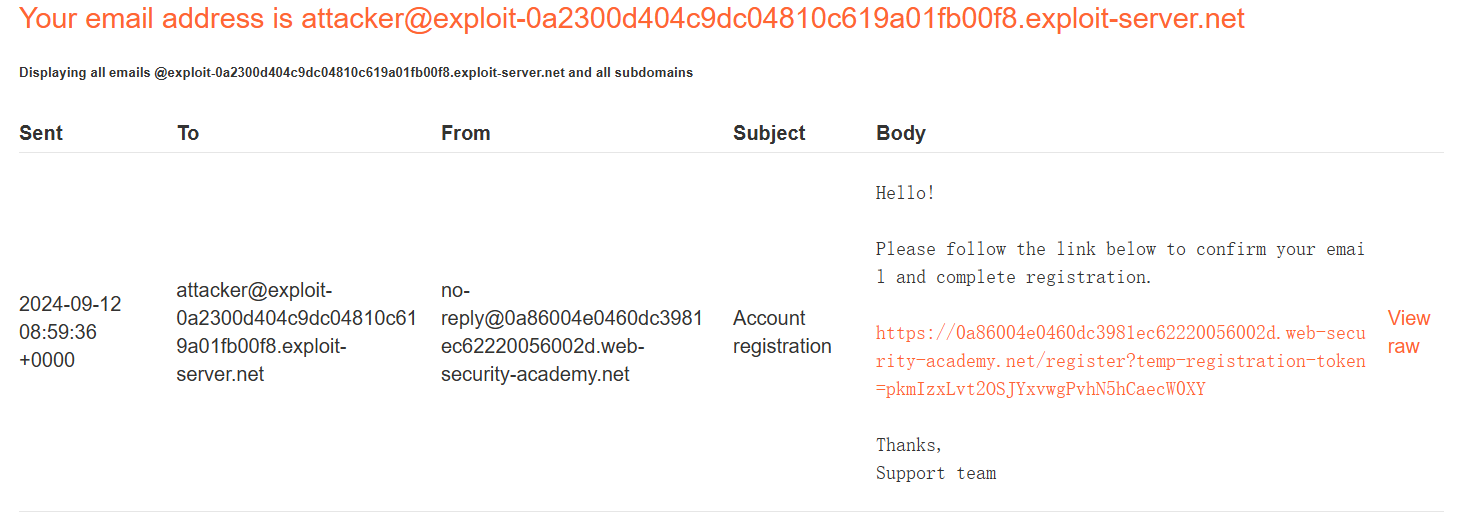Screen dimensions: 1471x515
Task: Click the Subject column header
Action: pyautogui.click(x=769, y=133)
